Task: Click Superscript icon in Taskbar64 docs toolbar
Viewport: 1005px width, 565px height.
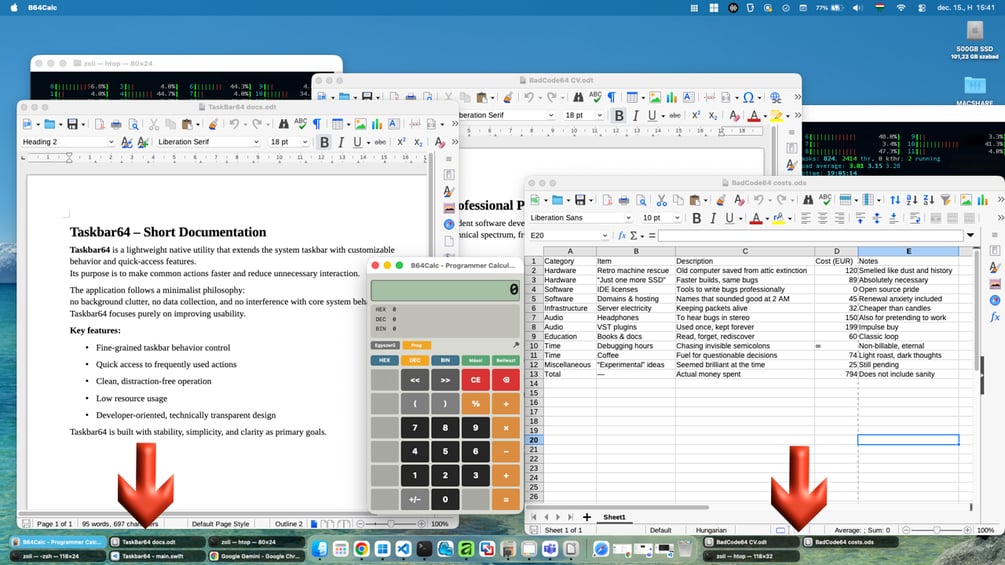Action: click(x=401, y=142)
